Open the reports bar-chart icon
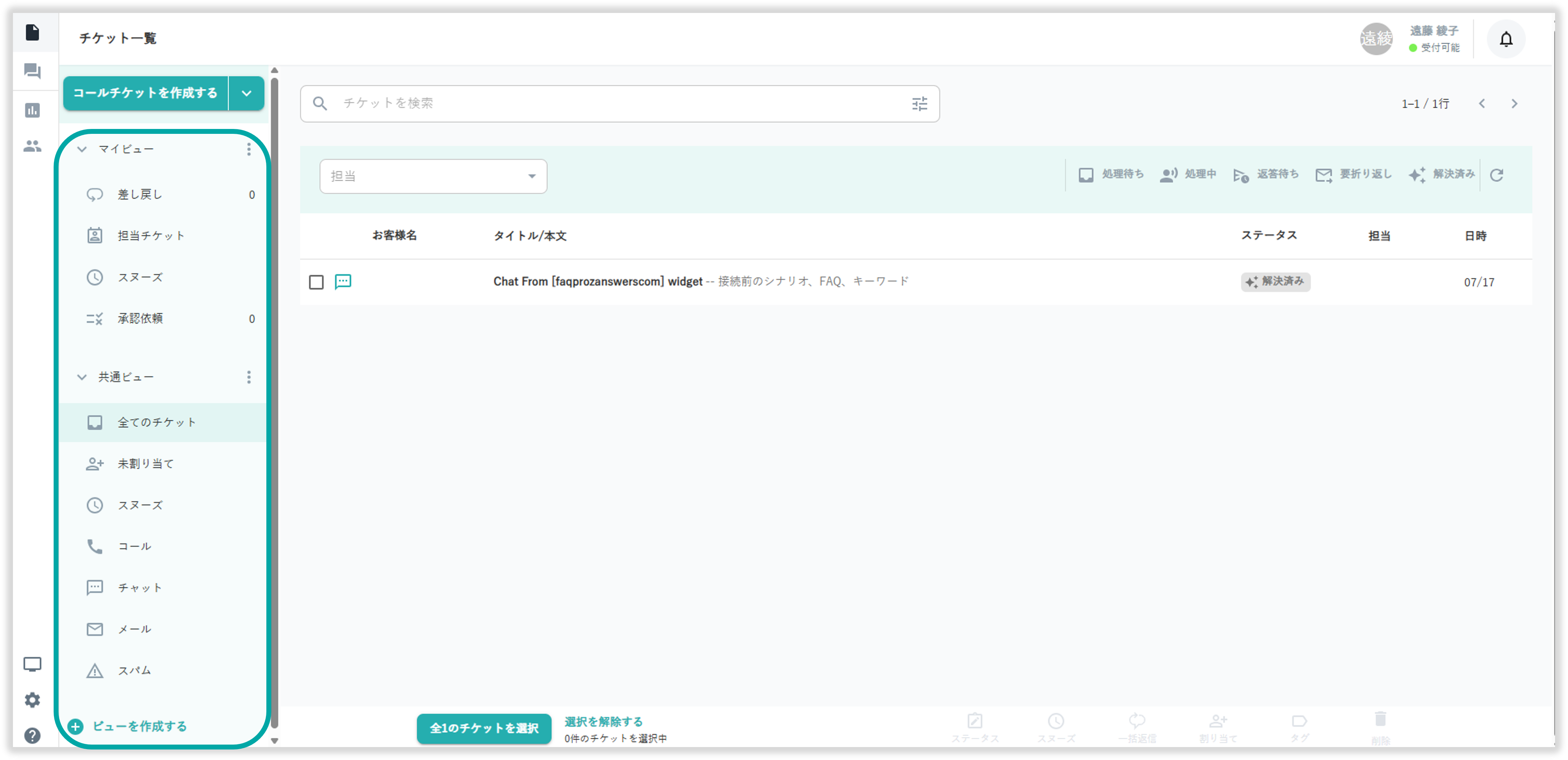This screenshot has height=760, width=1568. click(x=32, y=110)
